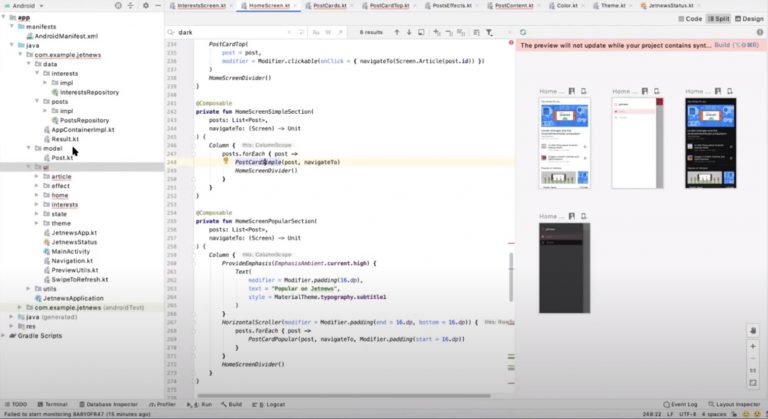Click the search field containing "dark"
This screenshot has height=419, width=768.
250,32
